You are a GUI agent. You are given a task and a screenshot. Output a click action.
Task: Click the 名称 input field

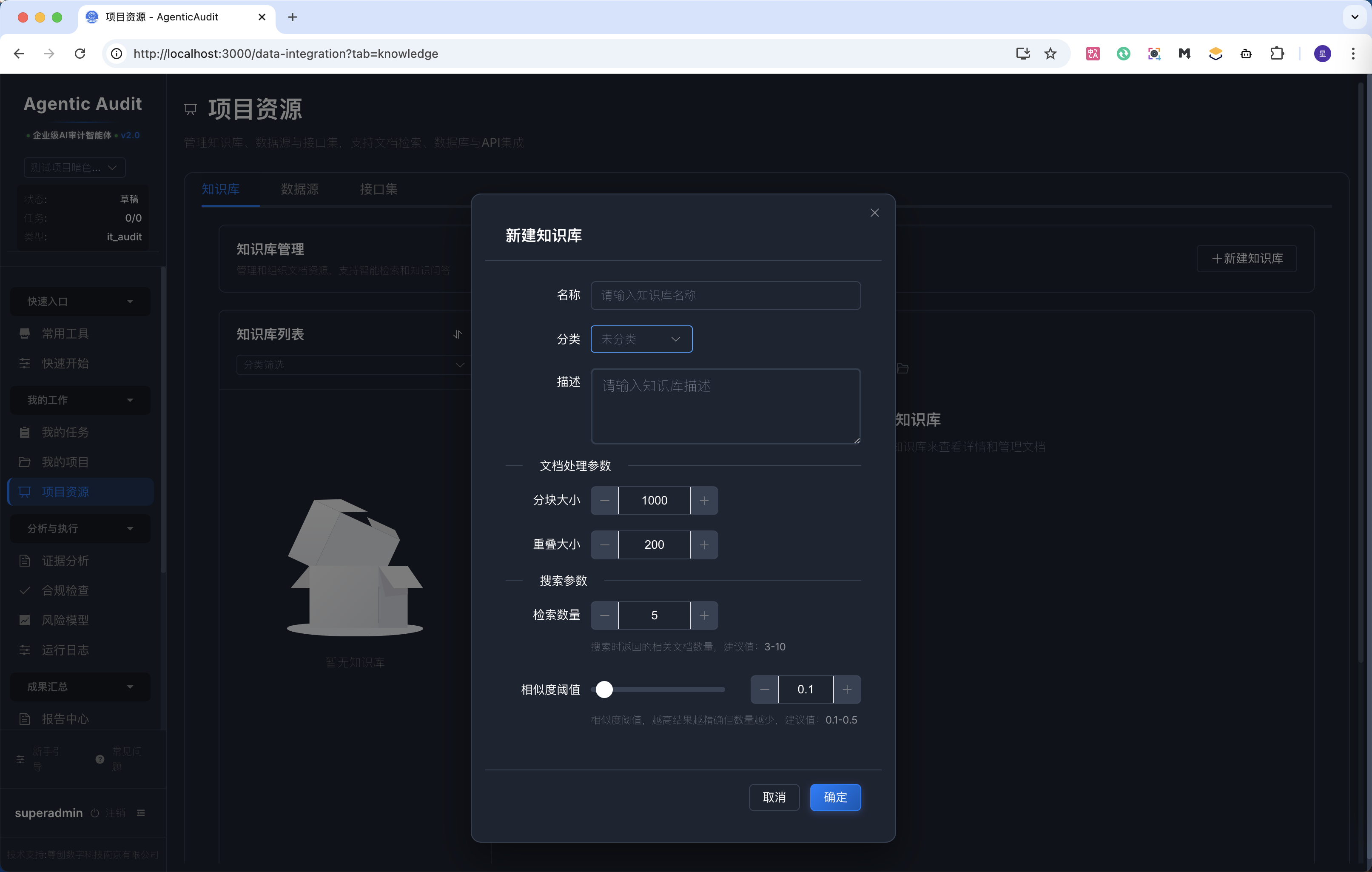pyautogui.click(x=725, y=295)
